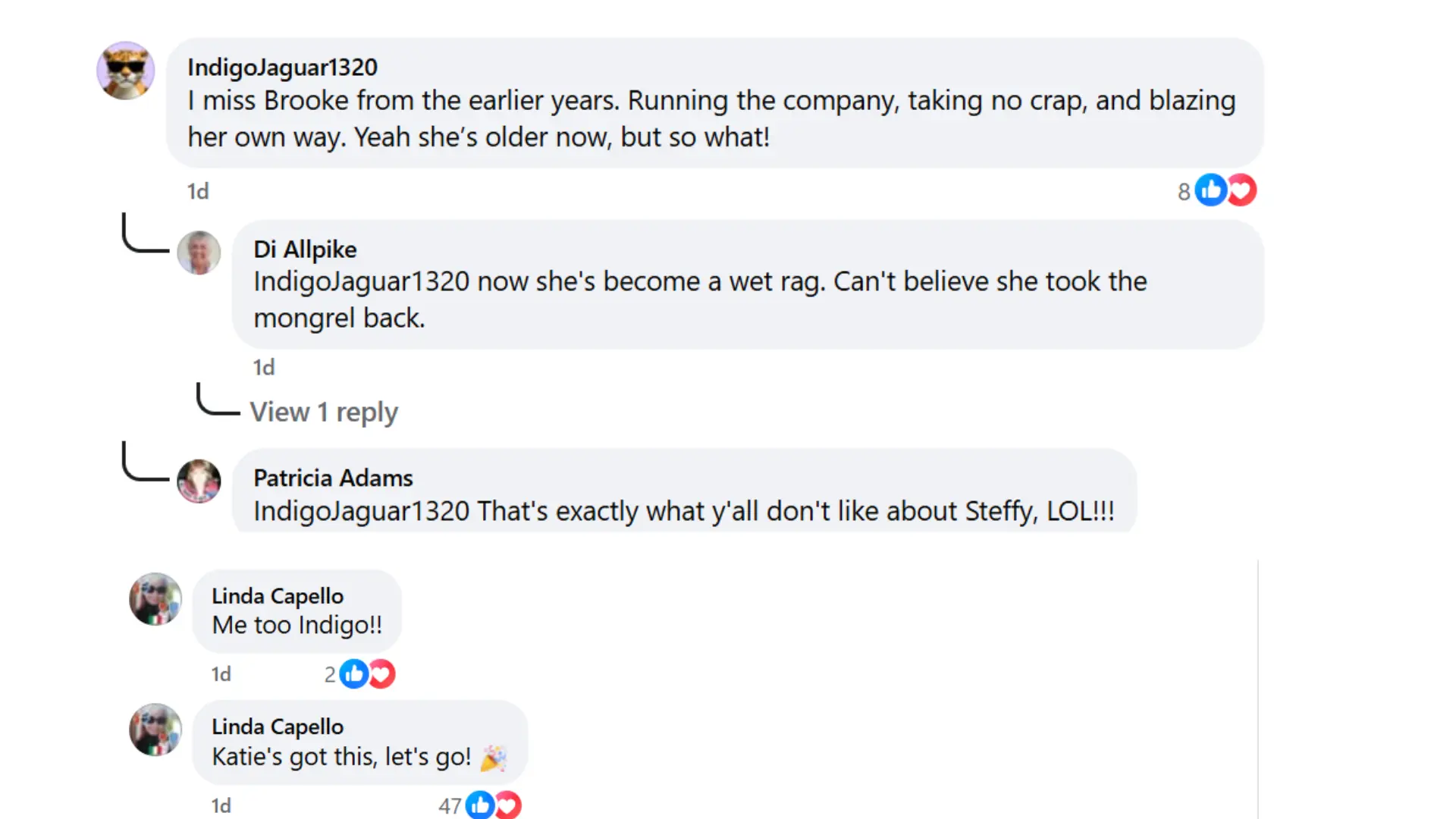Image resolution: width=1456 pixels, height=819 pixels.
Task: Click like reaction icon on IndigoJaguar1320's comment
Action: point(1211,190)
